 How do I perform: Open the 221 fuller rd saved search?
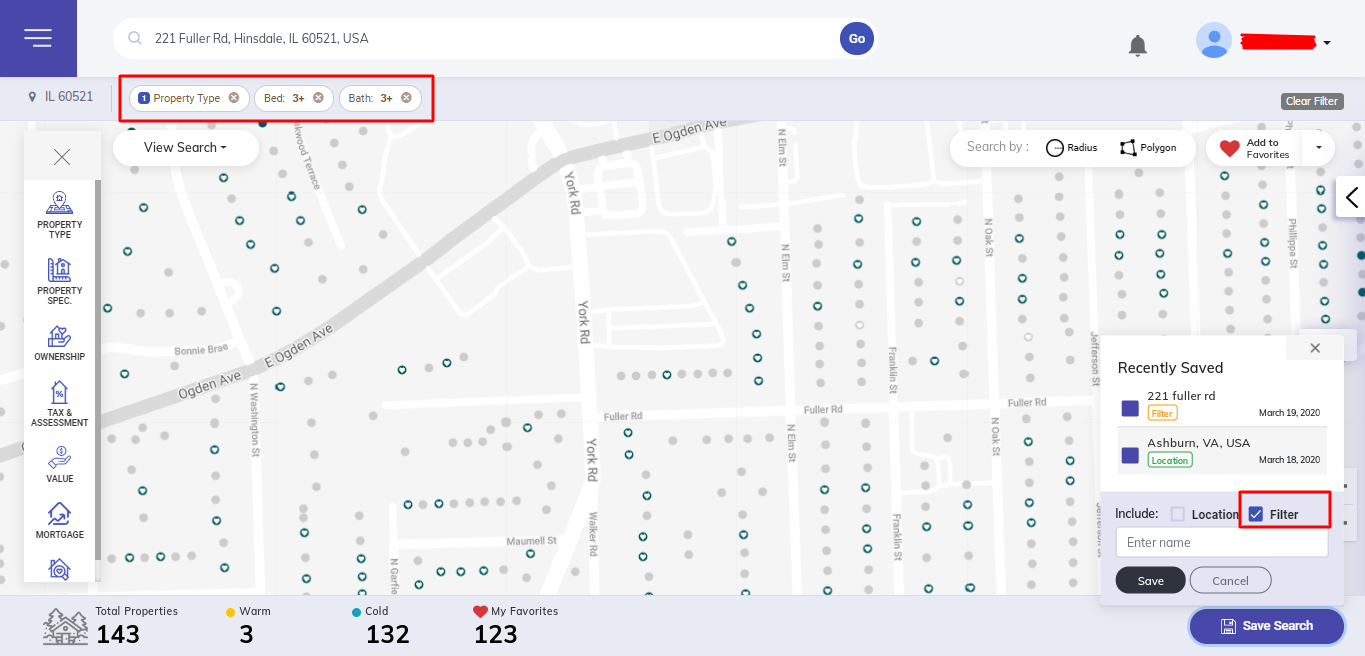click(1181, 396)
